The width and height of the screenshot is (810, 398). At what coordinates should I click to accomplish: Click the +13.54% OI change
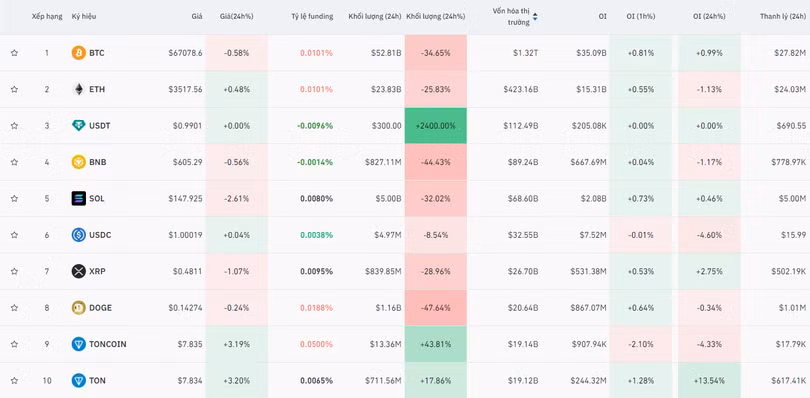(709, 380)
